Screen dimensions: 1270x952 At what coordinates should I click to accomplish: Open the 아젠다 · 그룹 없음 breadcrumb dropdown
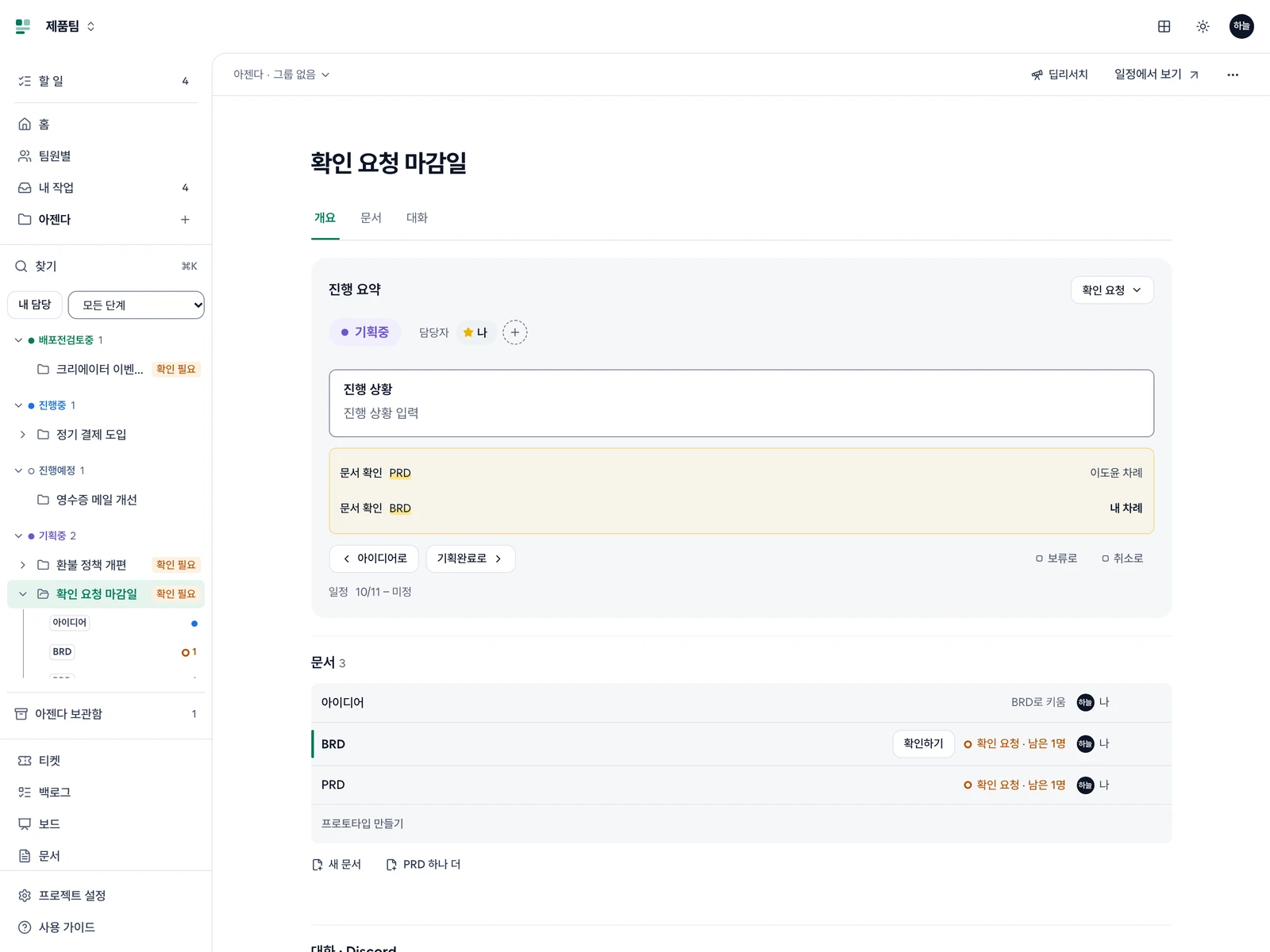(x=282, y=75)
